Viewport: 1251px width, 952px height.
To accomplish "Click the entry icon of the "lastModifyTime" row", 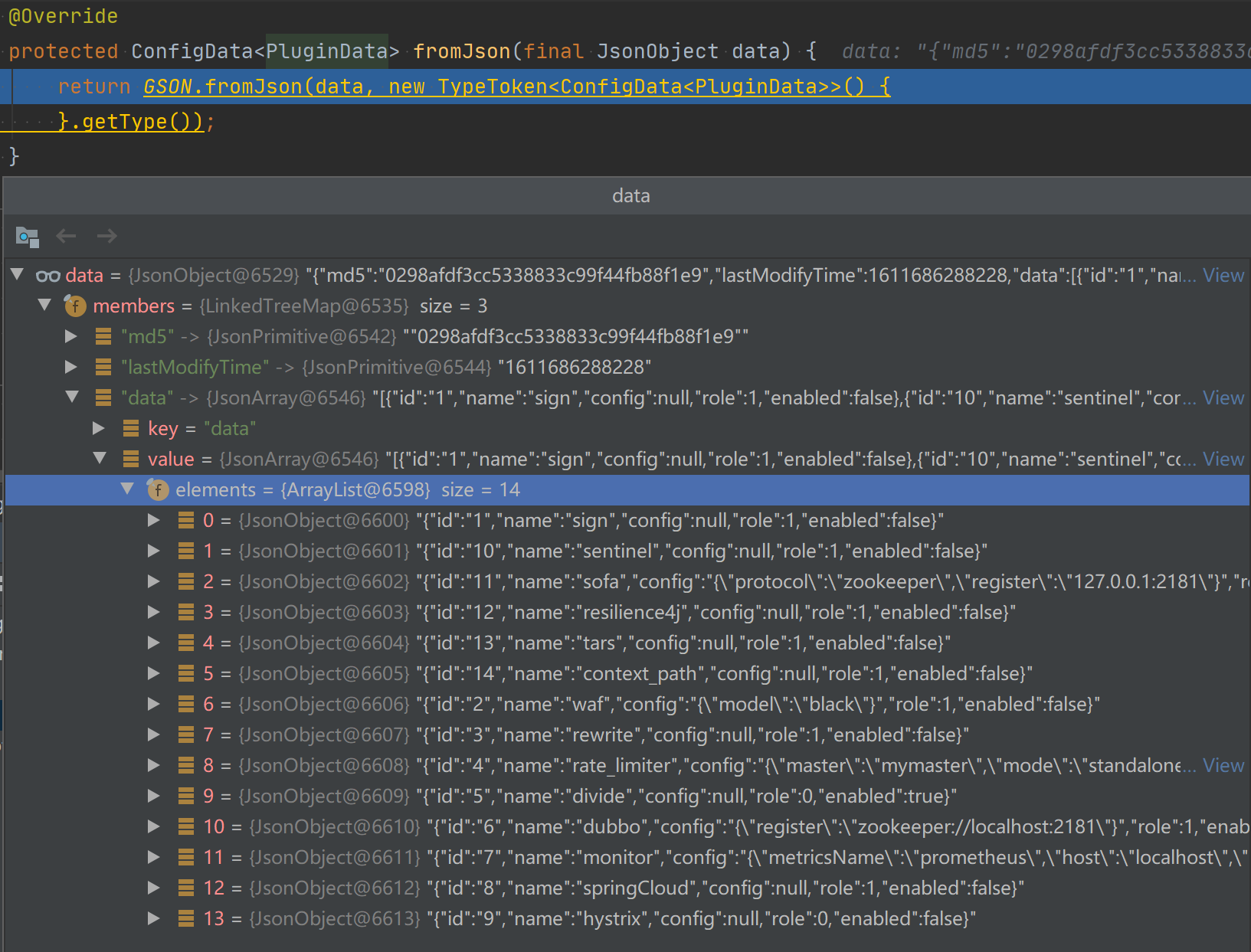I will coord(103,367).
